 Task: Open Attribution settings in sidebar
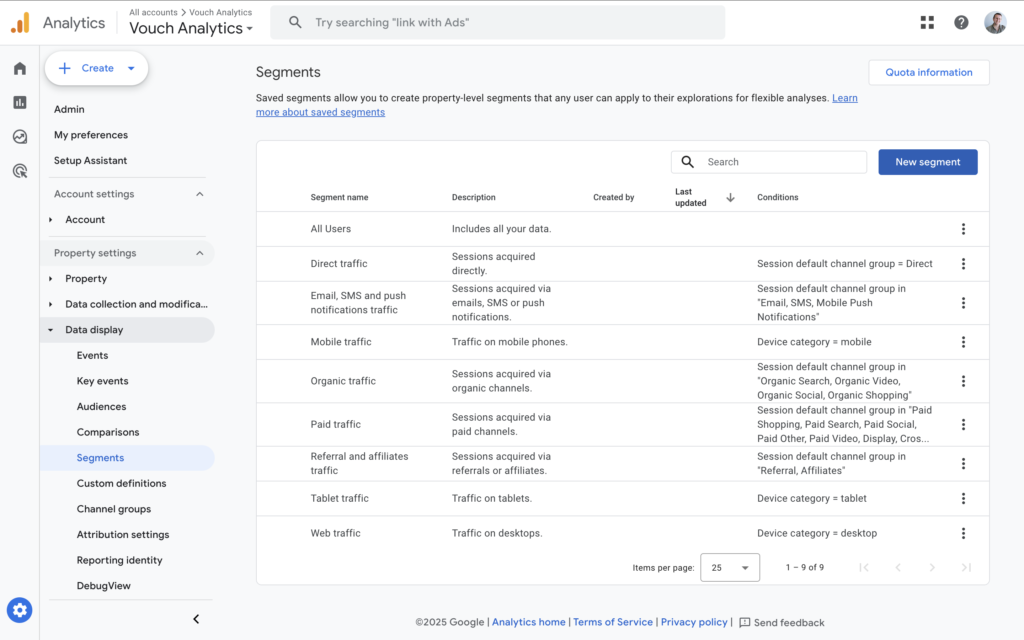123,535
